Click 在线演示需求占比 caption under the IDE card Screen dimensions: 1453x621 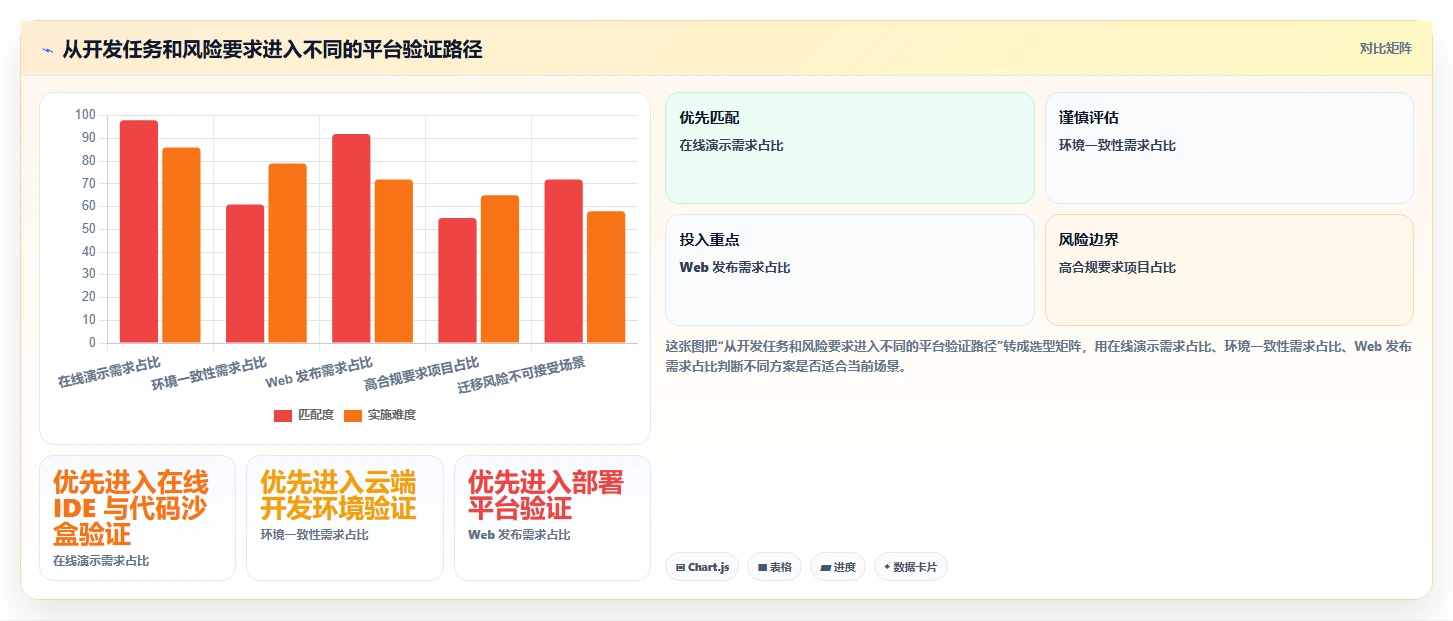tap(101, 561)
